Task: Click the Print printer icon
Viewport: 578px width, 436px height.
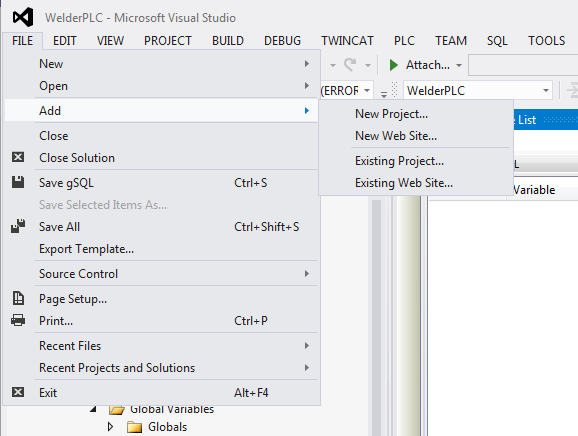Action: coord(18,320)
